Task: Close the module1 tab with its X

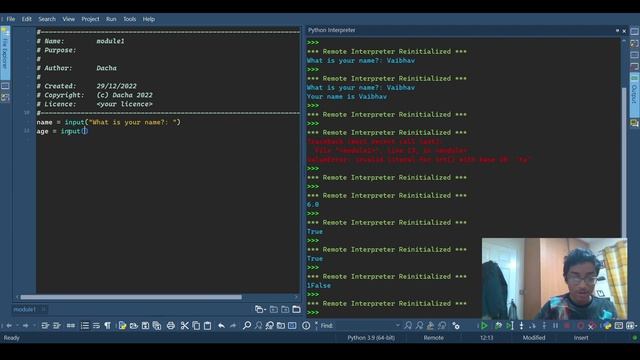Action: coord(43,309)
